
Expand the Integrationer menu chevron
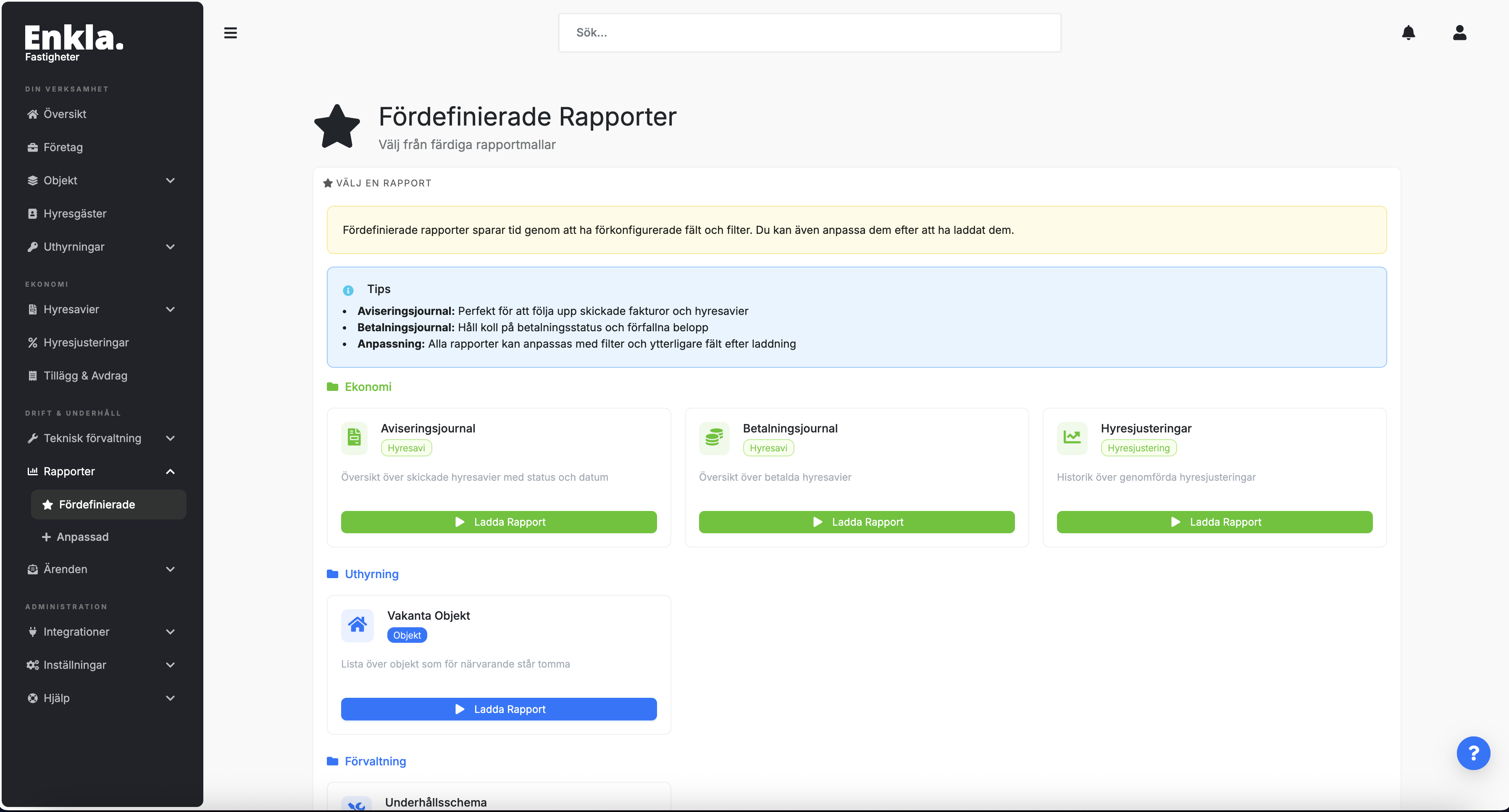(x=171, y=632)
